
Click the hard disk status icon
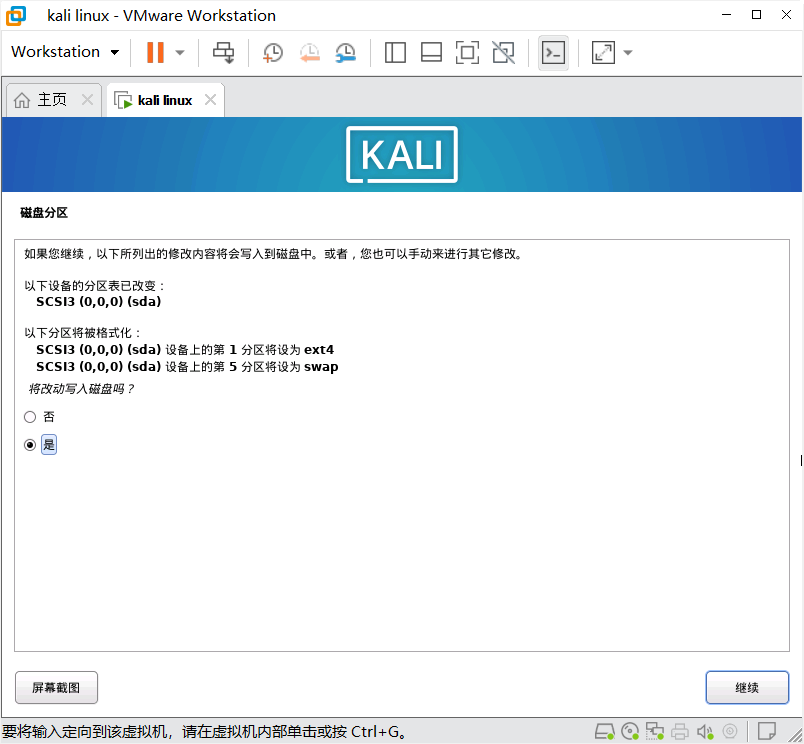605,731
